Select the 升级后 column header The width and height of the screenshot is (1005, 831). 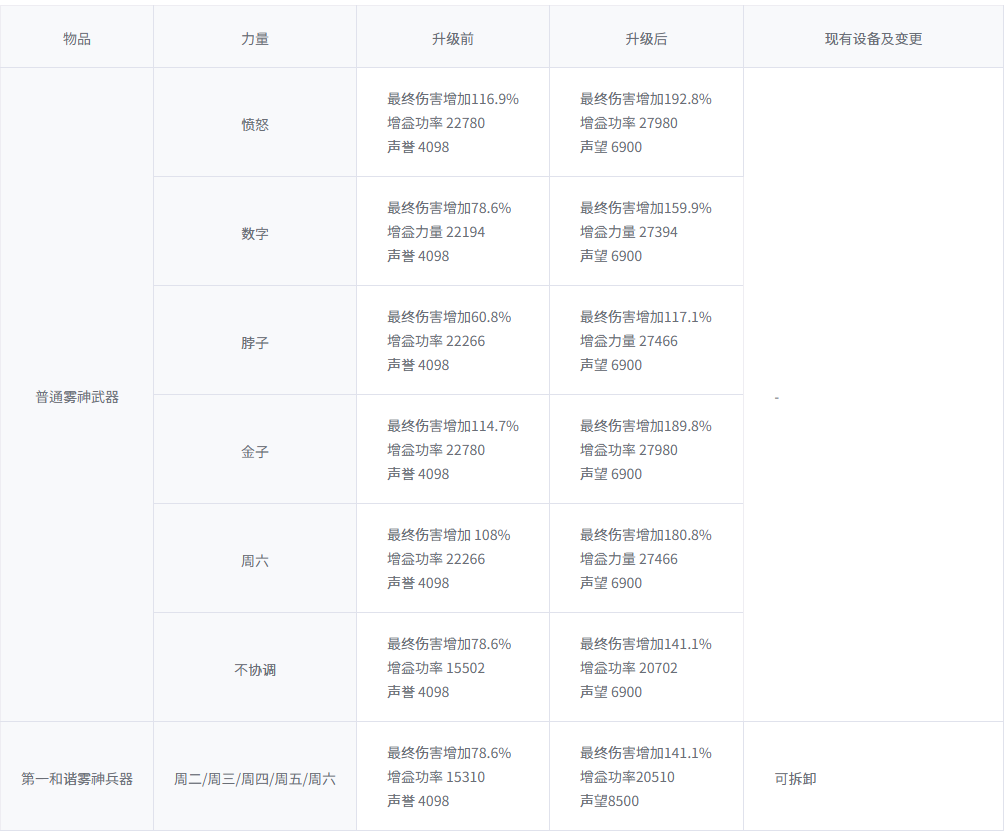click(x=645, y=35)
